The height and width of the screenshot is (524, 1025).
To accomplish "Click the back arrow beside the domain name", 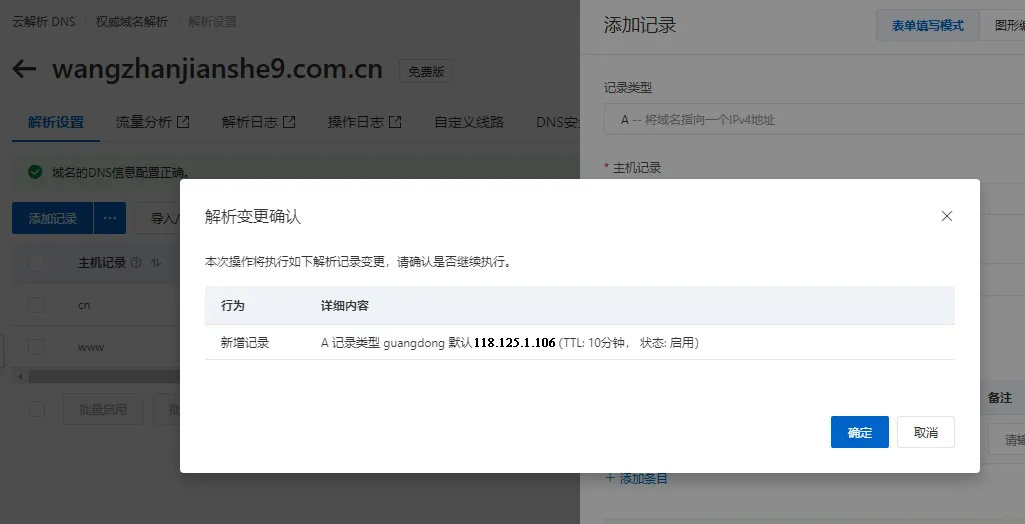I will click(x=24, y=69).
